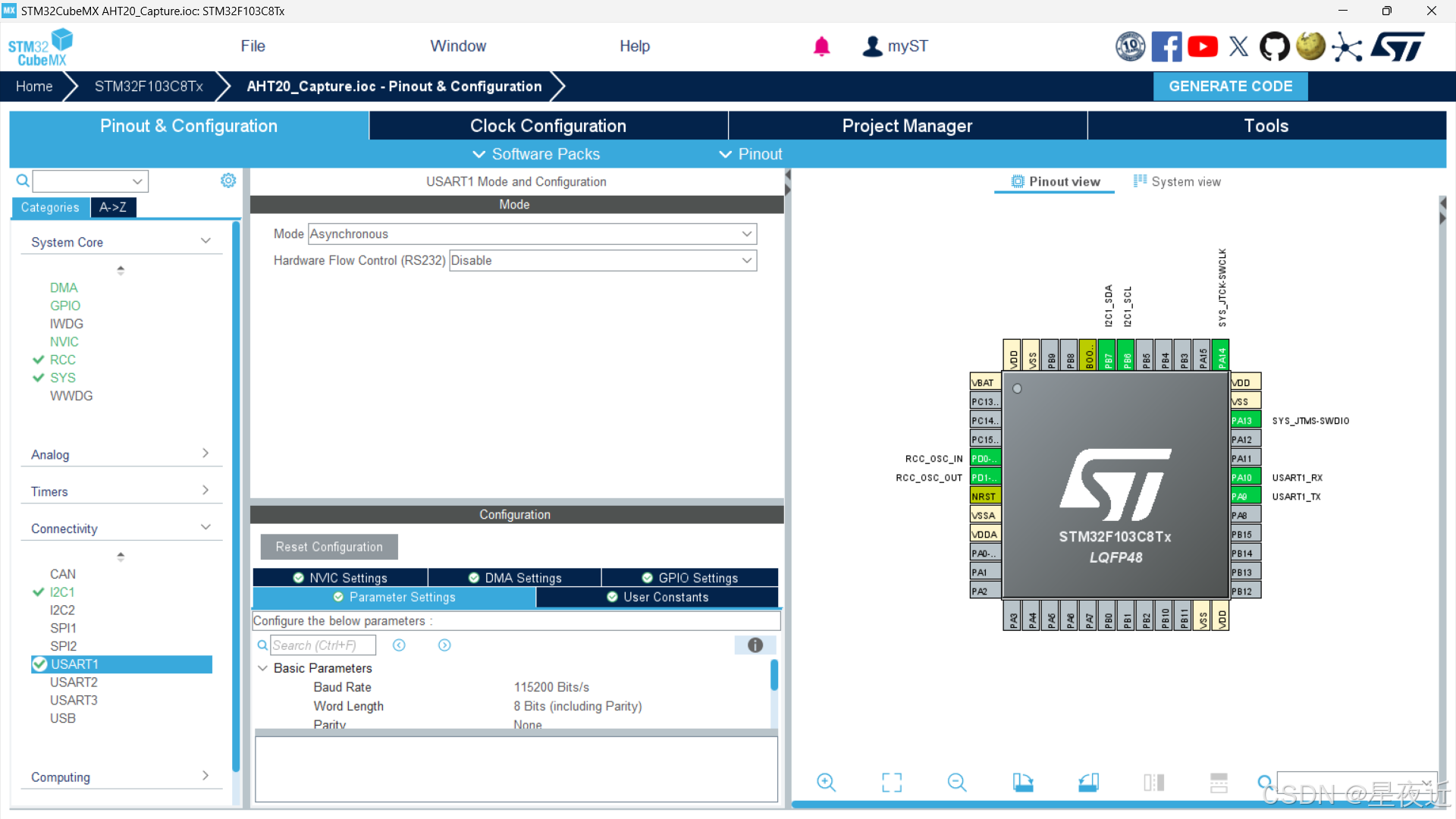Select the green PA9 pin
This screenshot has width=1456, height=819.
[x=1244, y=496]
